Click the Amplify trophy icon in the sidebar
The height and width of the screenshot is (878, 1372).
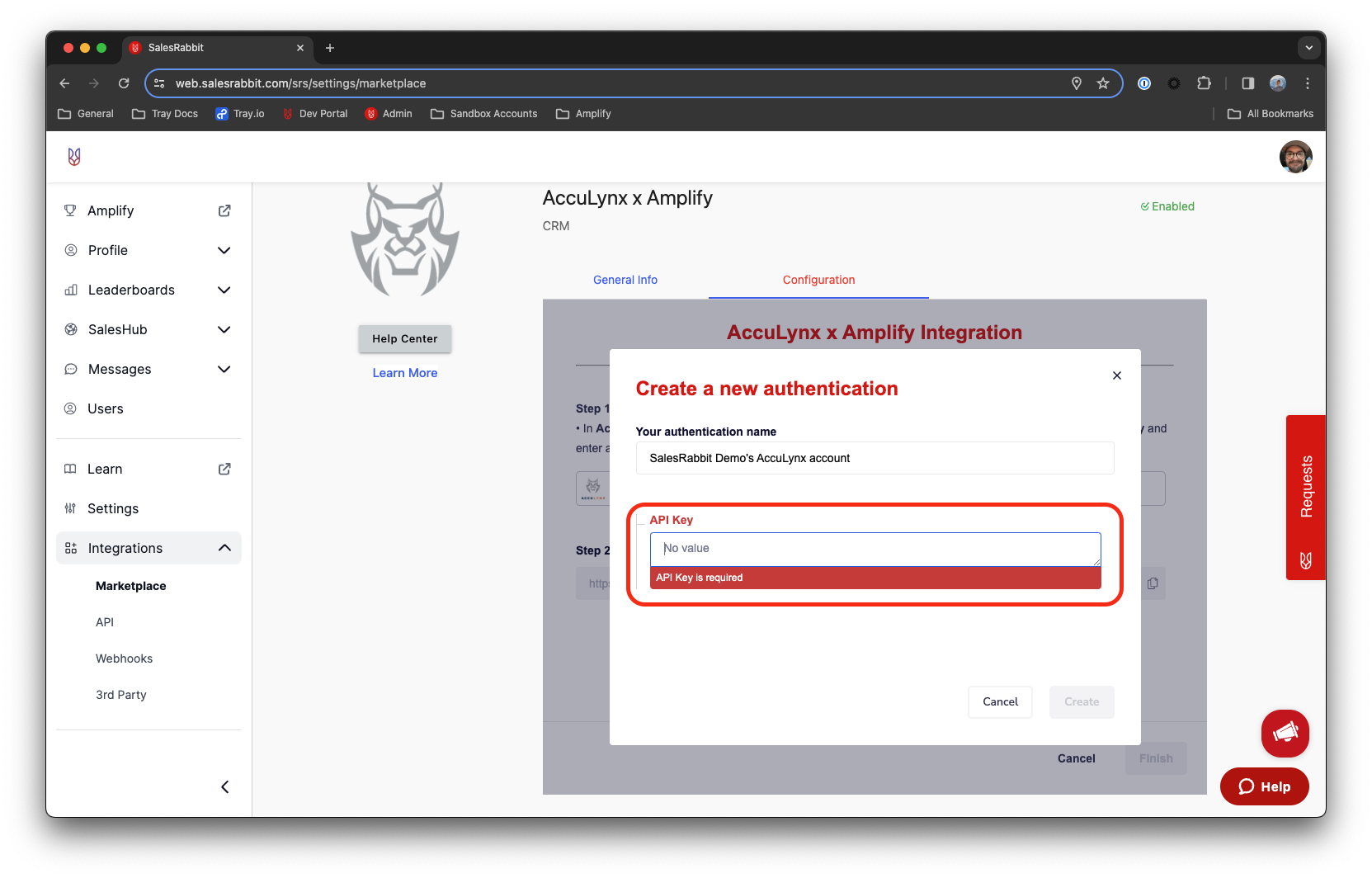pos(70,210)
